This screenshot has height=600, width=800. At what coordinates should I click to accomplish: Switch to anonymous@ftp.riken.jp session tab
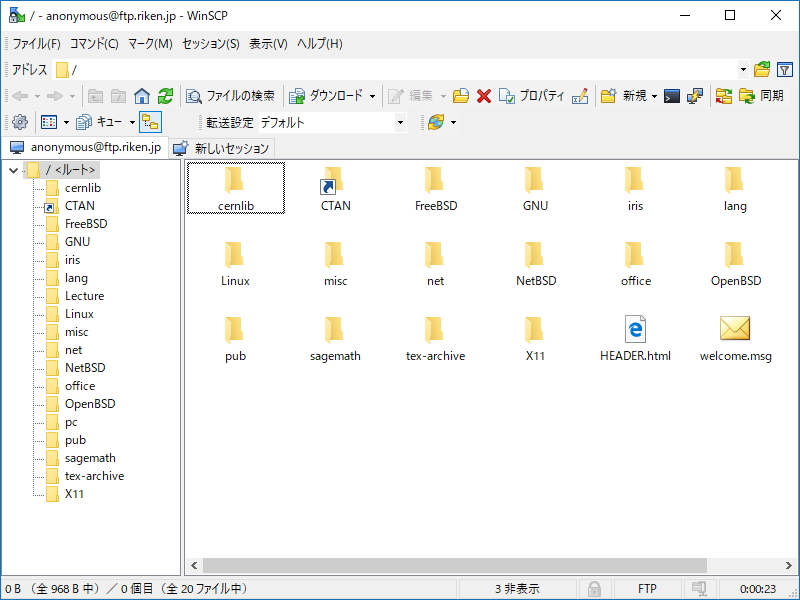[85, 147]
